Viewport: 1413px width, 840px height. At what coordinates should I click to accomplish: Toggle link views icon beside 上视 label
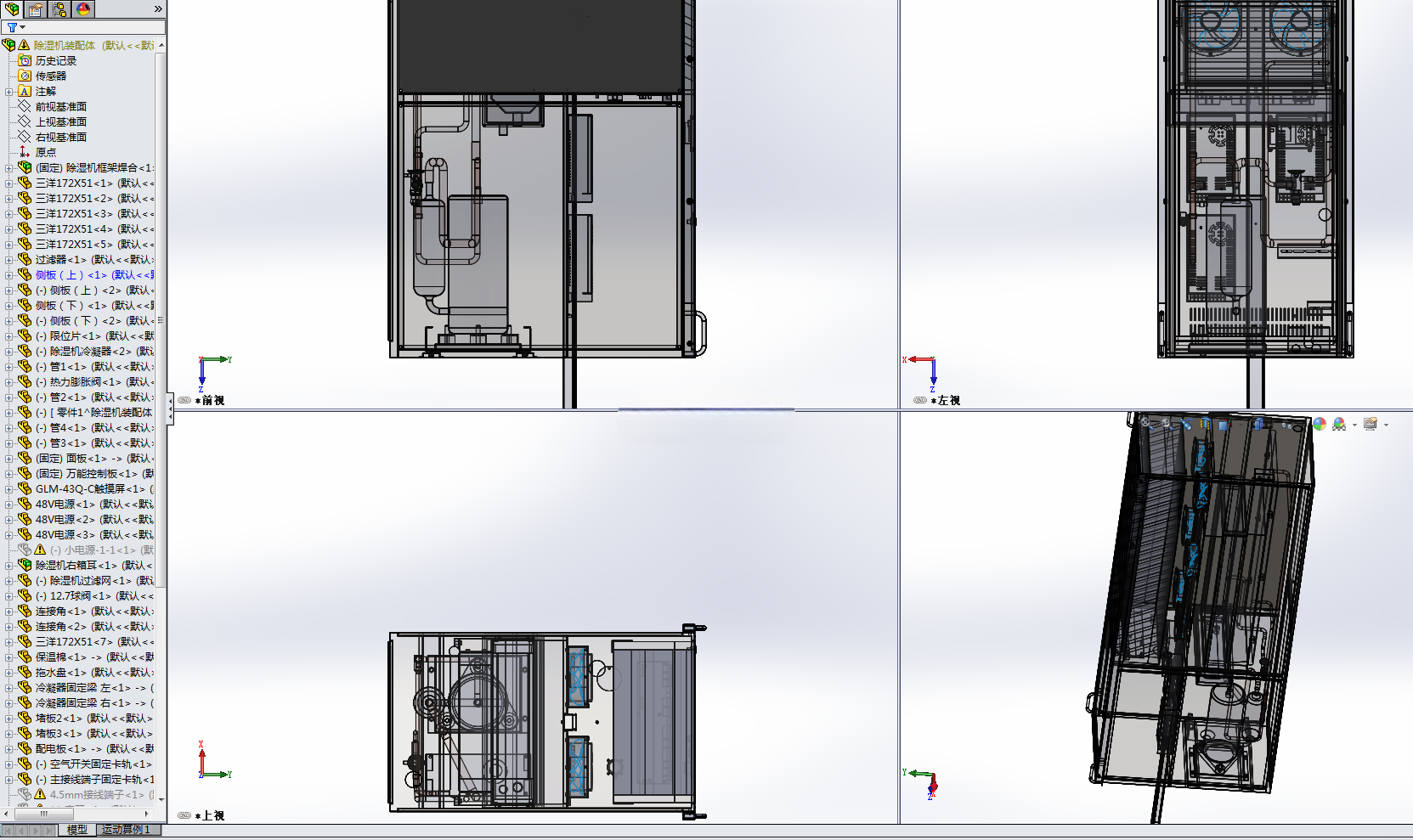184,815
